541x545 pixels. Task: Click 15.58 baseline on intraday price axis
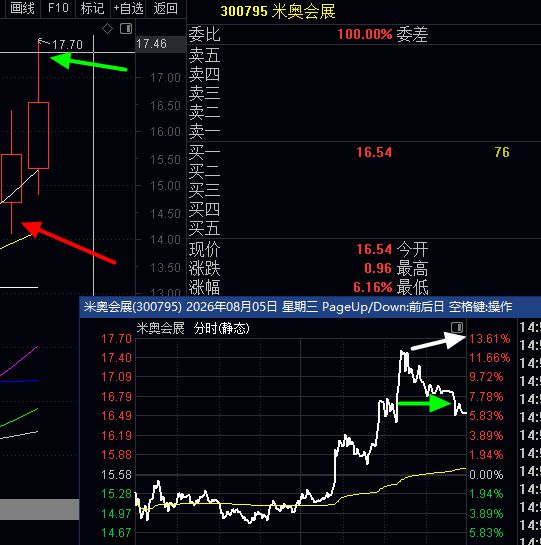[x=116, y=474]
